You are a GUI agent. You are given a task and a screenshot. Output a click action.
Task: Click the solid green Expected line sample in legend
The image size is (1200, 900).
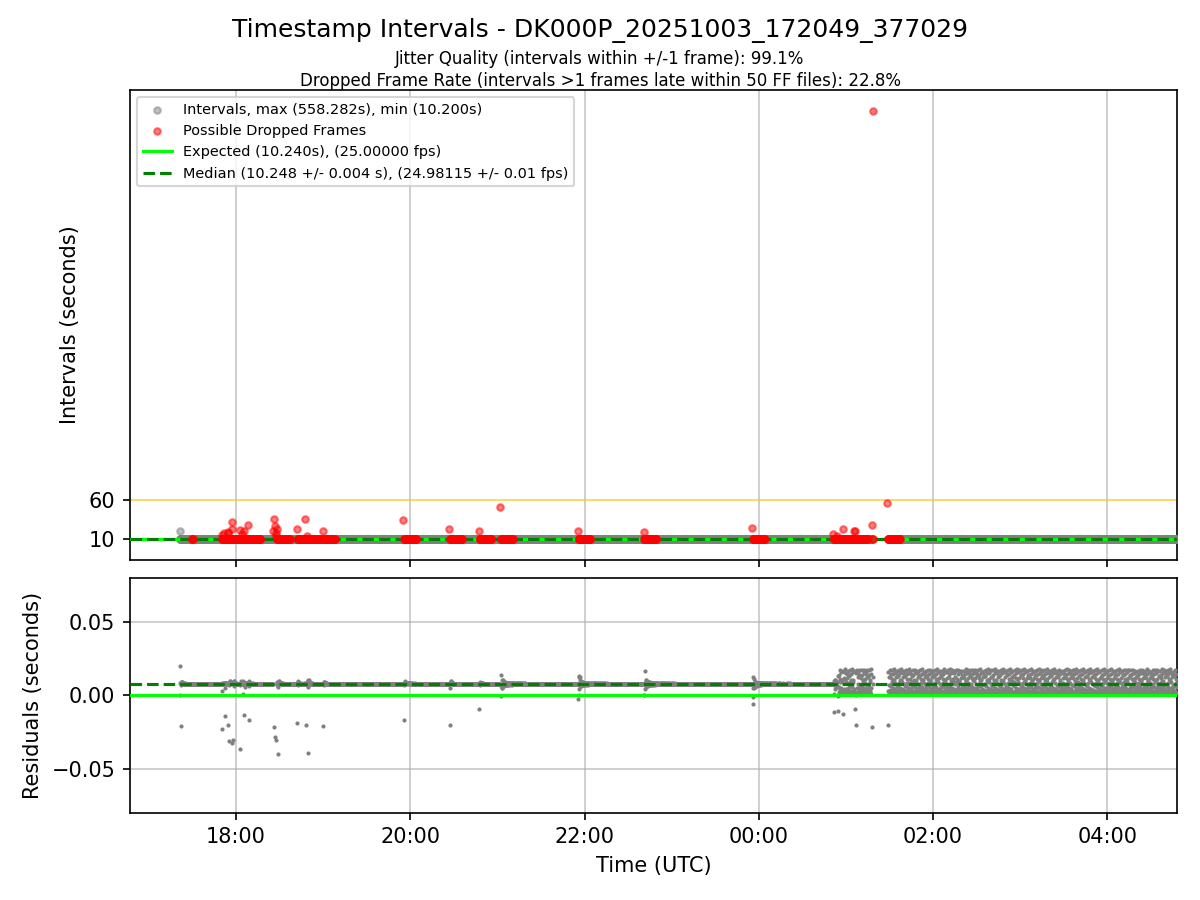pyautogui.click(x=158, y=152)
